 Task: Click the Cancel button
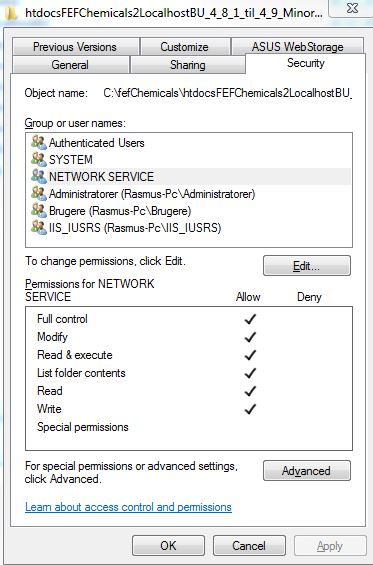coord(249,546)
